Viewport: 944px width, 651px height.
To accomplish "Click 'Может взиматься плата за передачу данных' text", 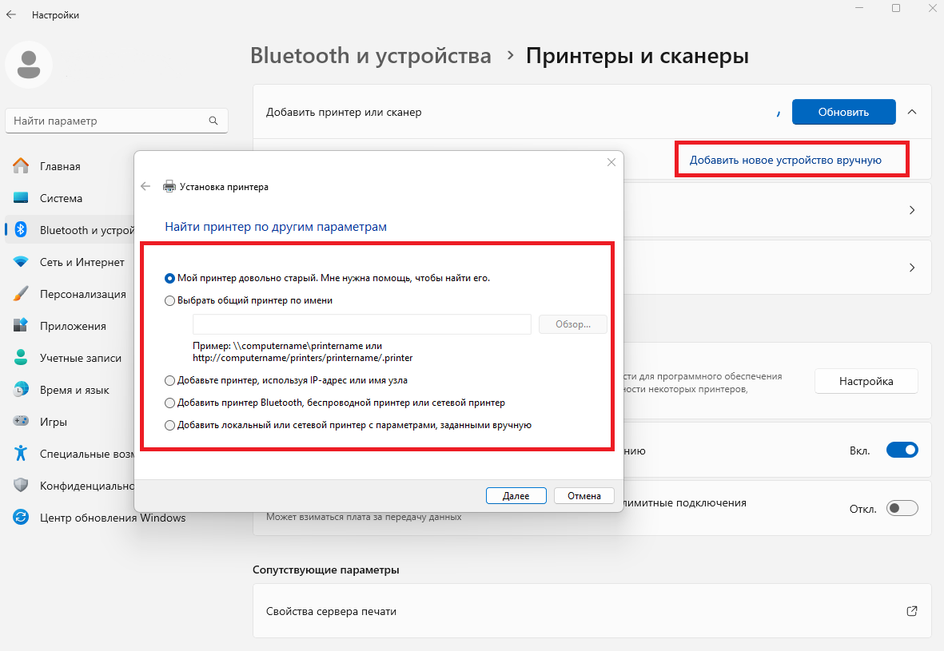I will [364, 517].
